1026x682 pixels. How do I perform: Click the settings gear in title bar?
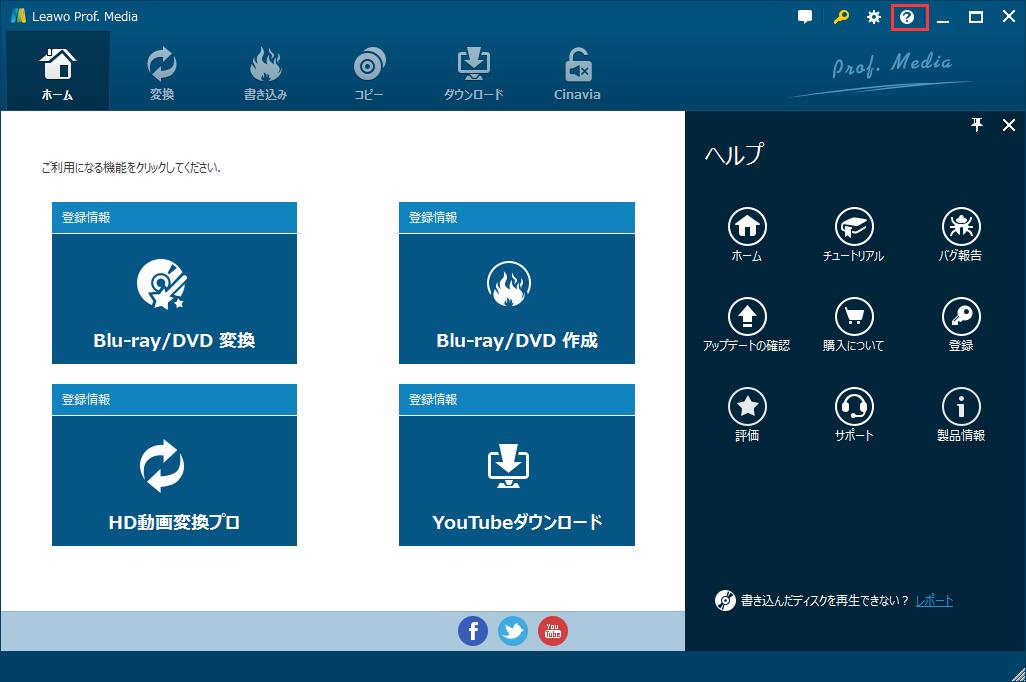874,17
